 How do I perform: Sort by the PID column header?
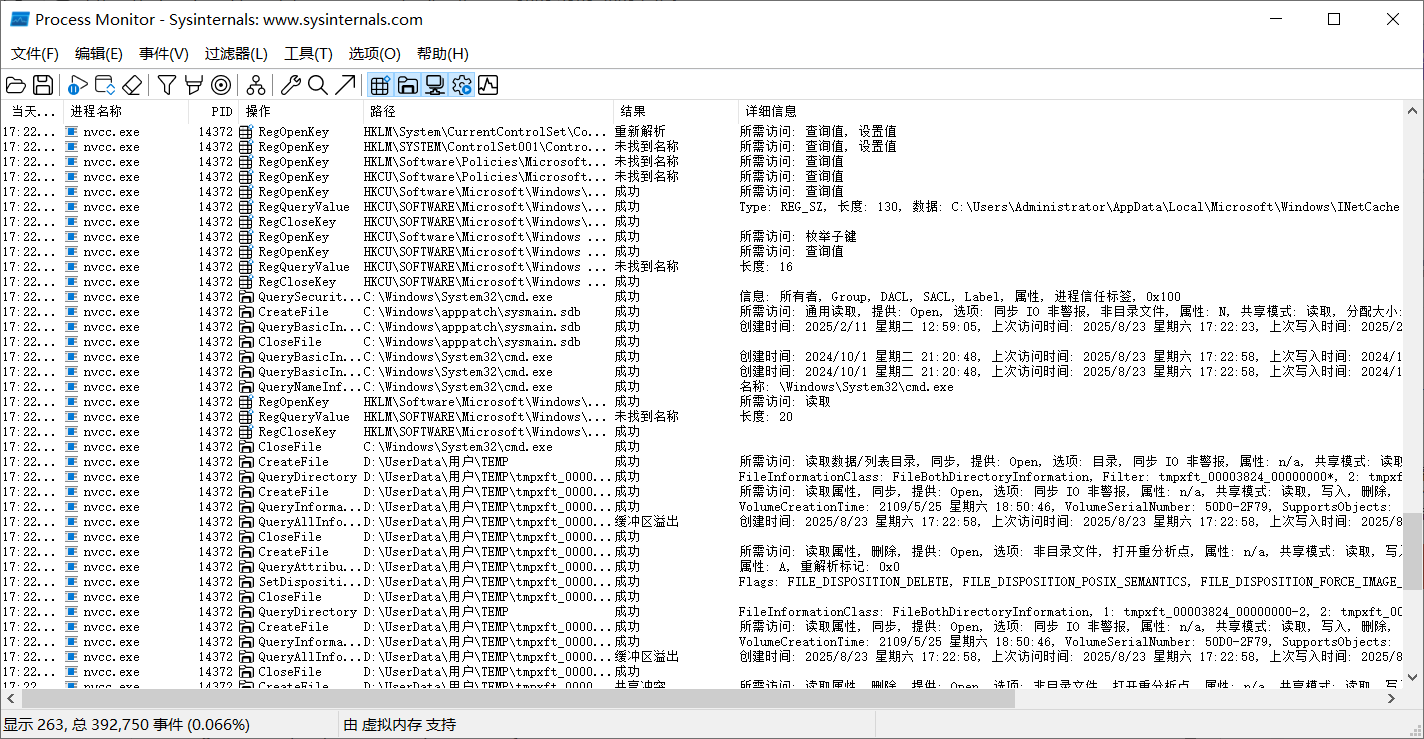pos(213,111)
